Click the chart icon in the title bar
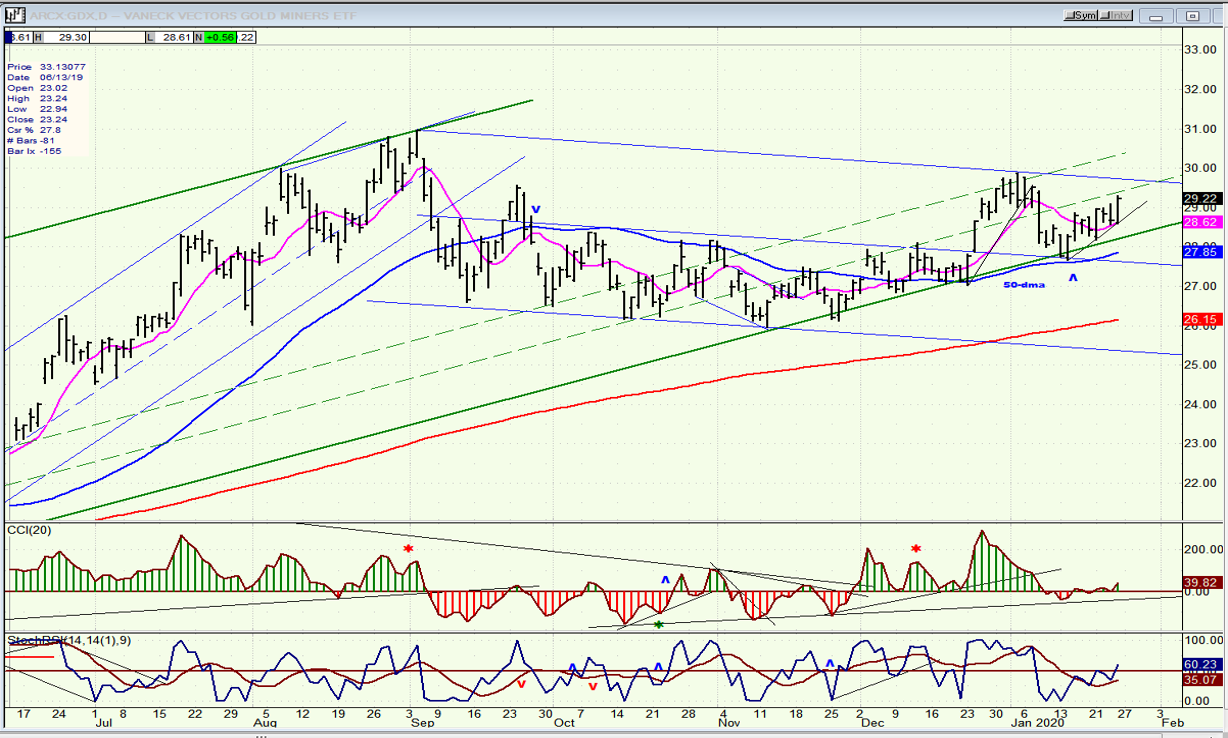The height and width of the screenshot is (738, 1228). 14,15
